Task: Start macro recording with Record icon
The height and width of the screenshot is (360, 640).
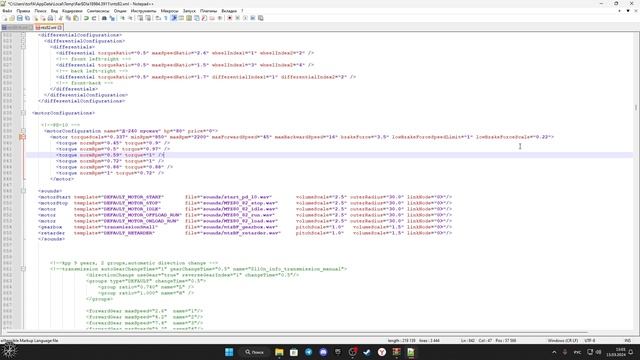Action: 229,18
